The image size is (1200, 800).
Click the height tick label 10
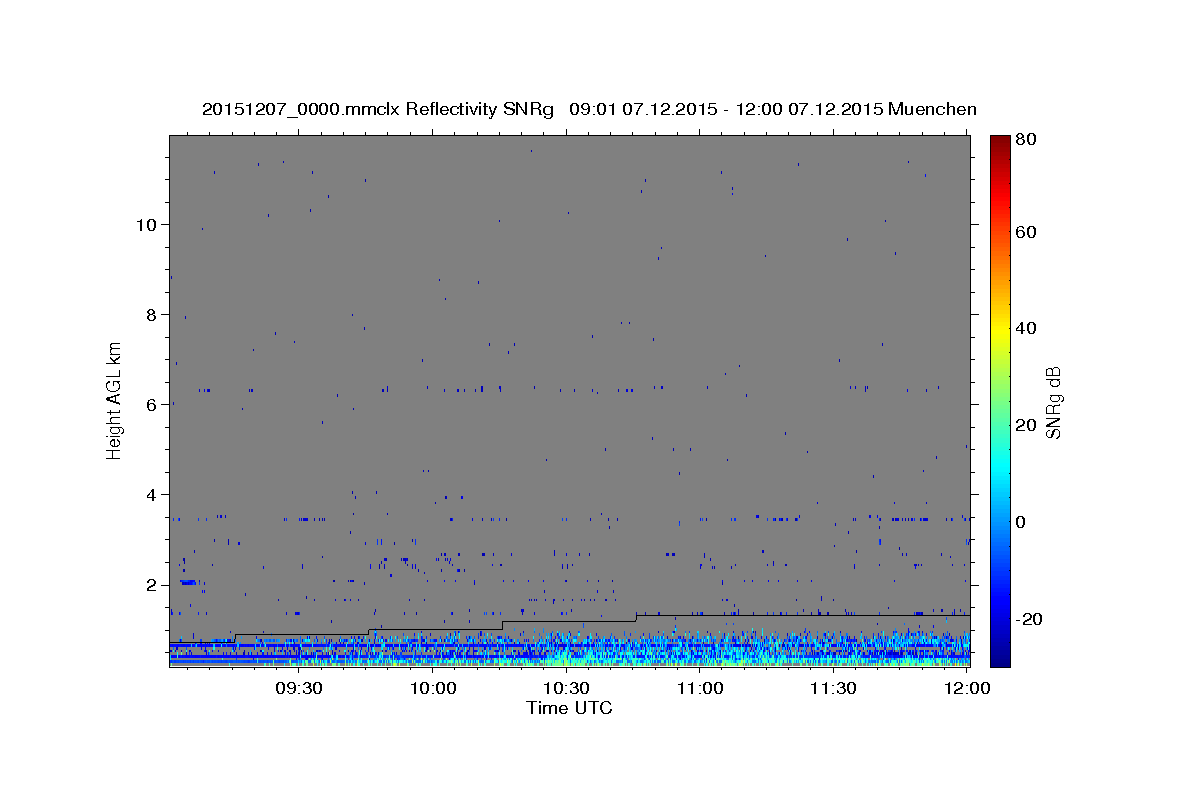click(x=146, y=224)
